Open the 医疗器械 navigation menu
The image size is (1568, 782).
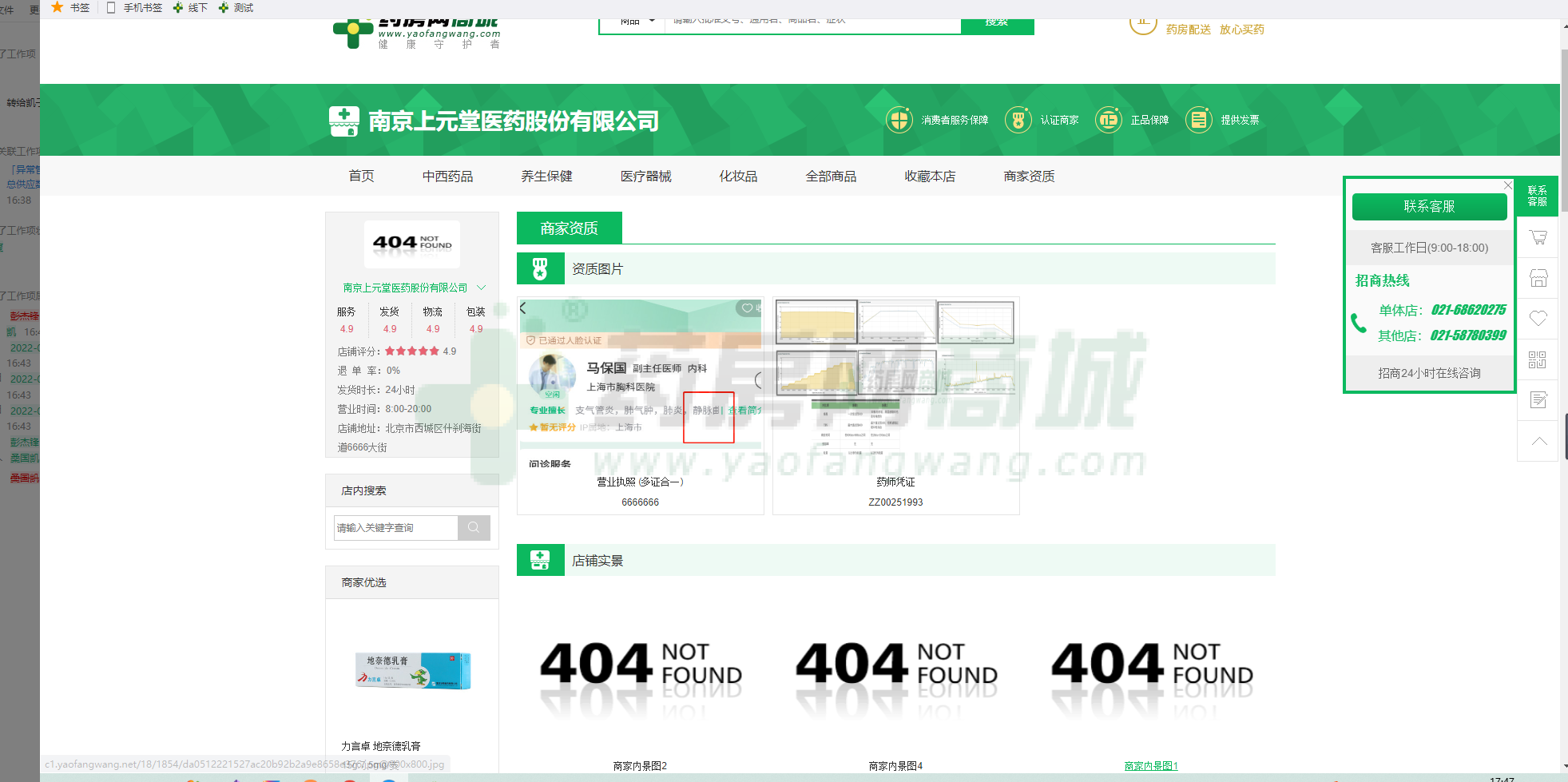(x=645, y=176)
